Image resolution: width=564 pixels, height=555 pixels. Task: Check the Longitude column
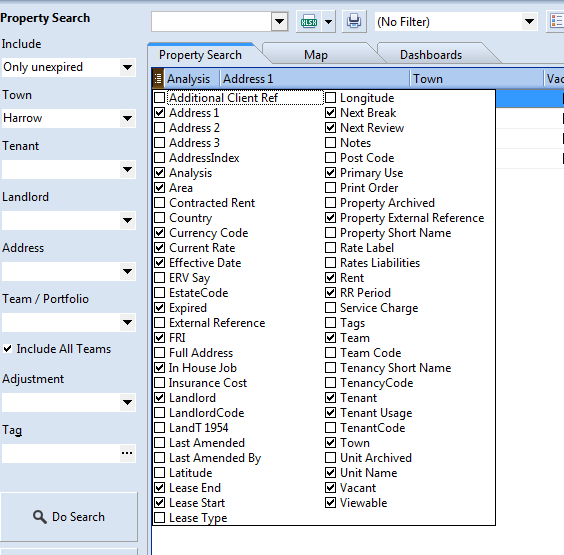(x=331, y=97)
